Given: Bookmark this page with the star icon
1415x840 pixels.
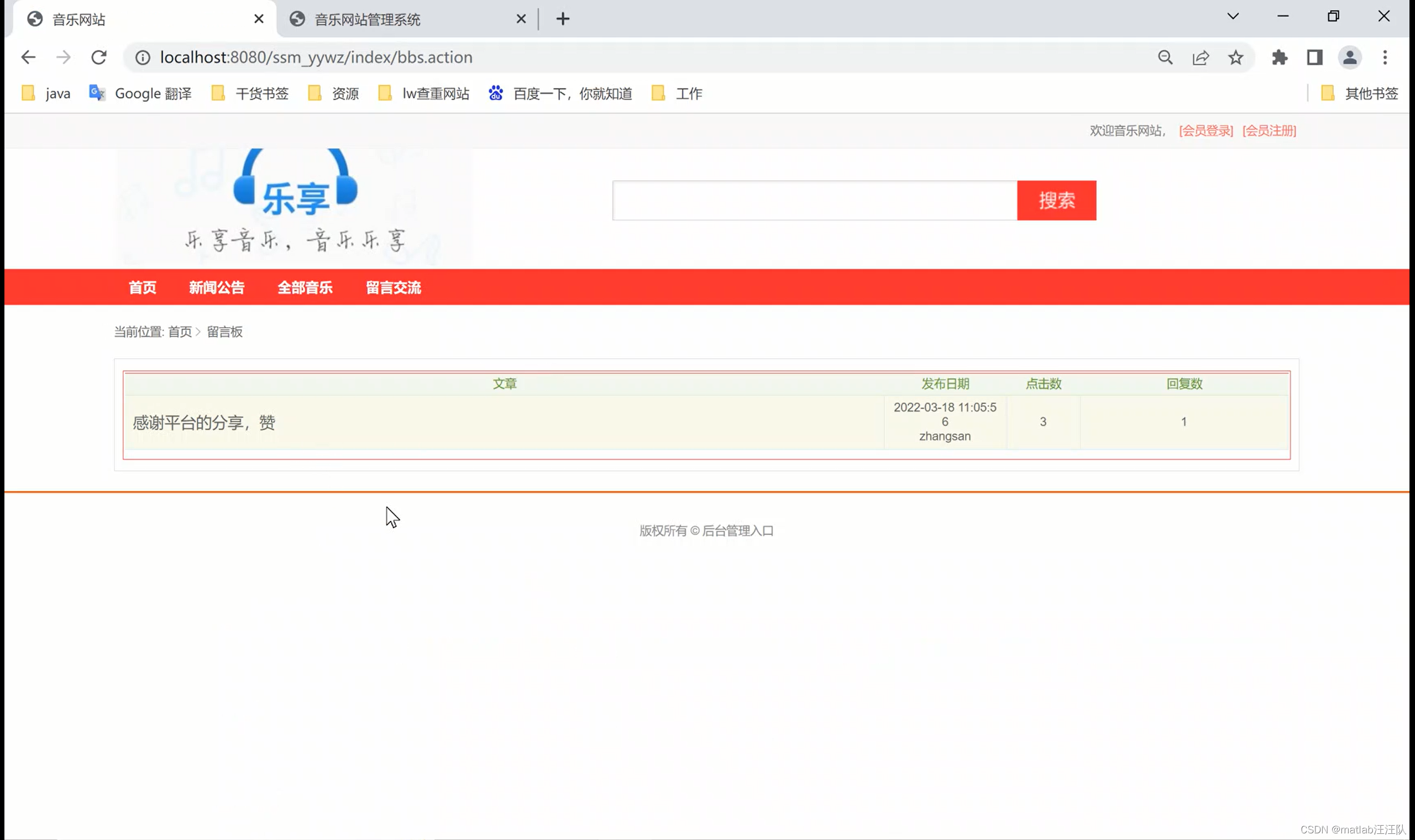Looking at the screenshot, I should 1235,57.
